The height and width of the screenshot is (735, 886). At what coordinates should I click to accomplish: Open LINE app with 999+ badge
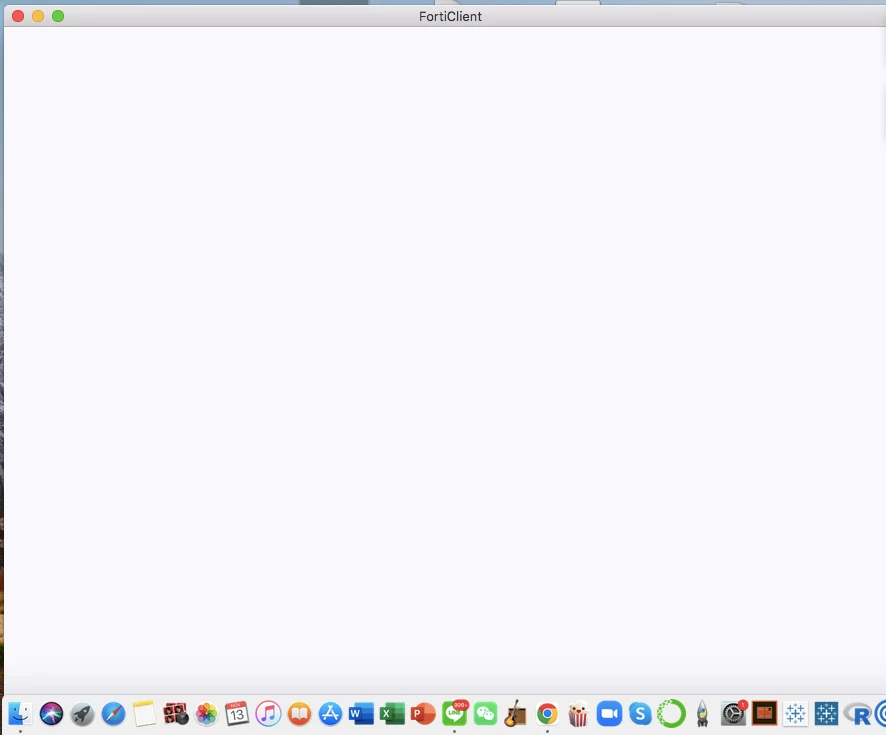coord(455,714)
